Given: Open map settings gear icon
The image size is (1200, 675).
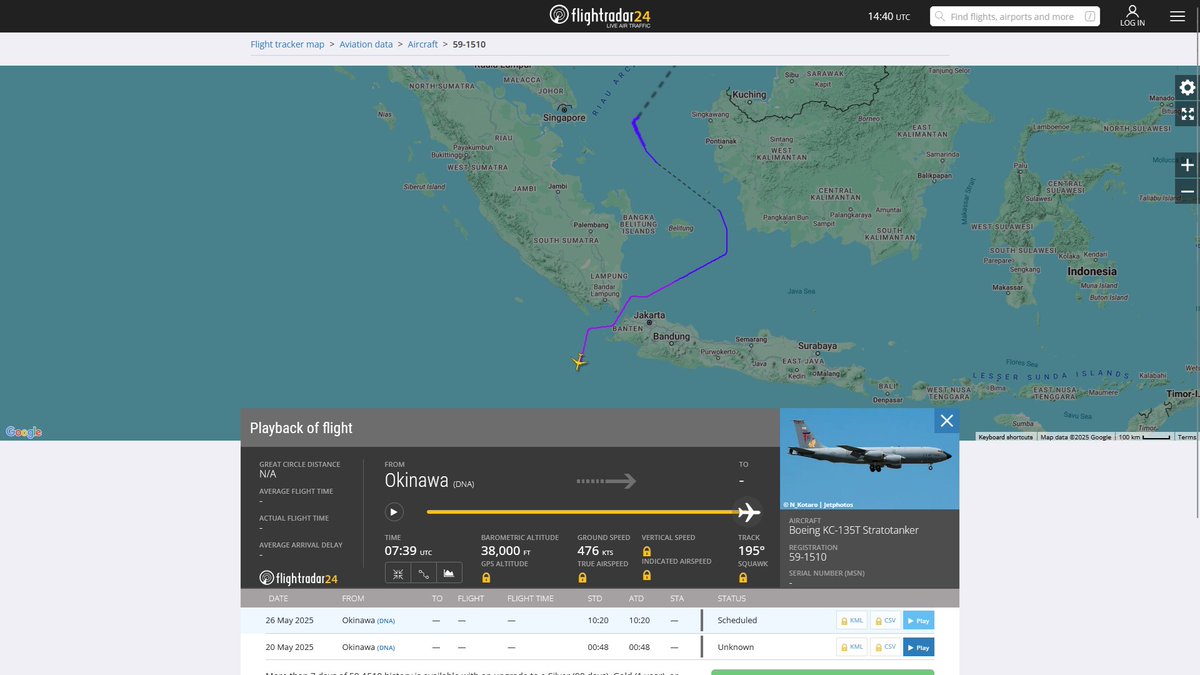Looking at the screenshot, I should [x=1187, y=87].
